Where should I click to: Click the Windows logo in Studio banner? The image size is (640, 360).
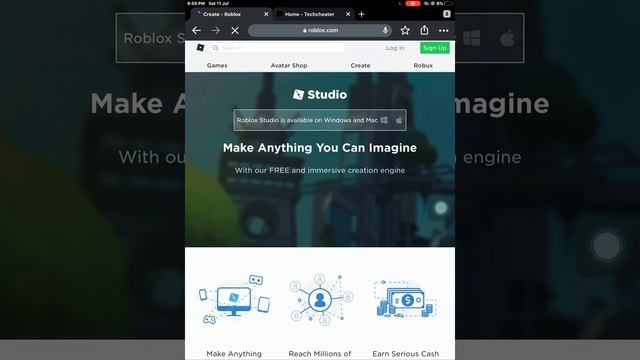point(384,120)
